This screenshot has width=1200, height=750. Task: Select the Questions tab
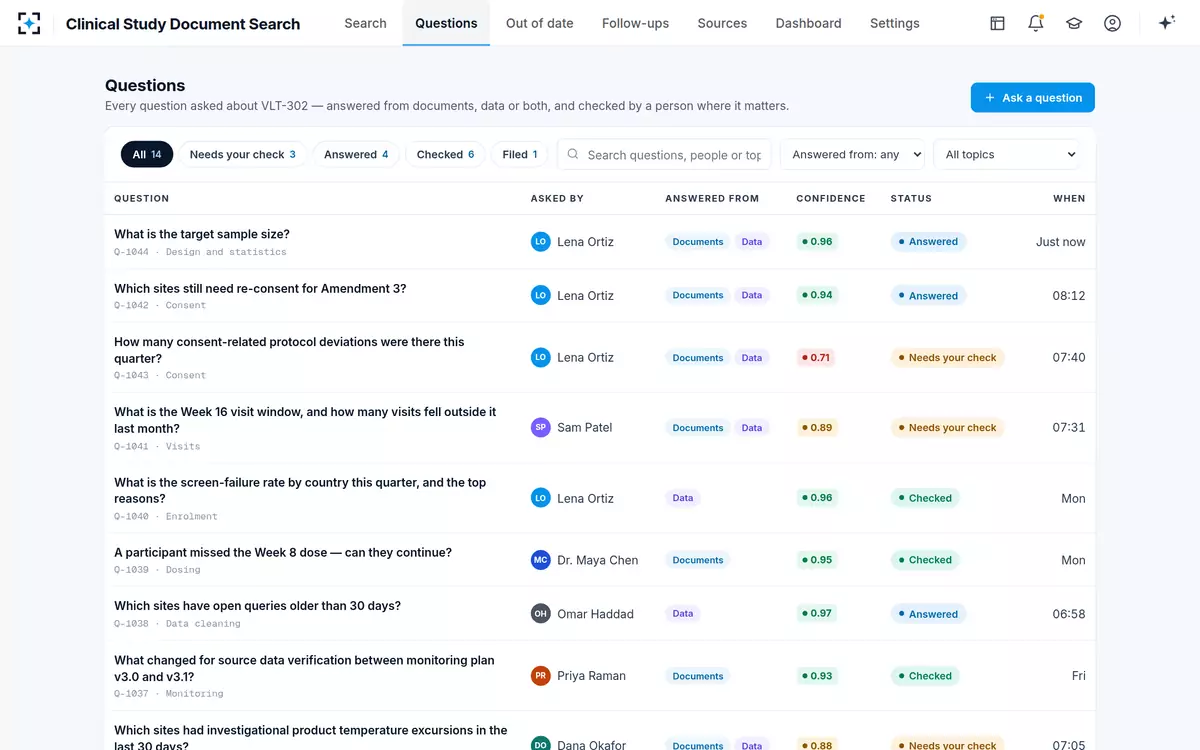(446, 23)
